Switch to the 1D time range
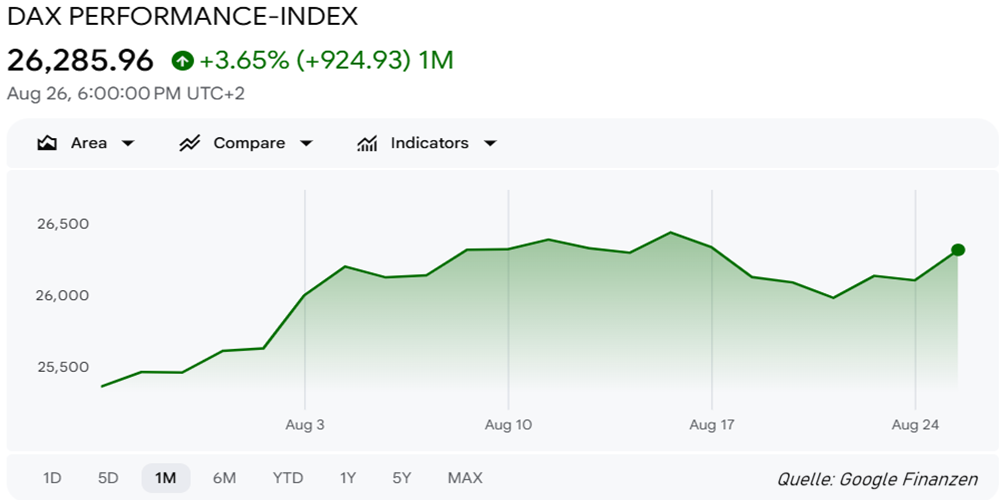 click(52, 478)
